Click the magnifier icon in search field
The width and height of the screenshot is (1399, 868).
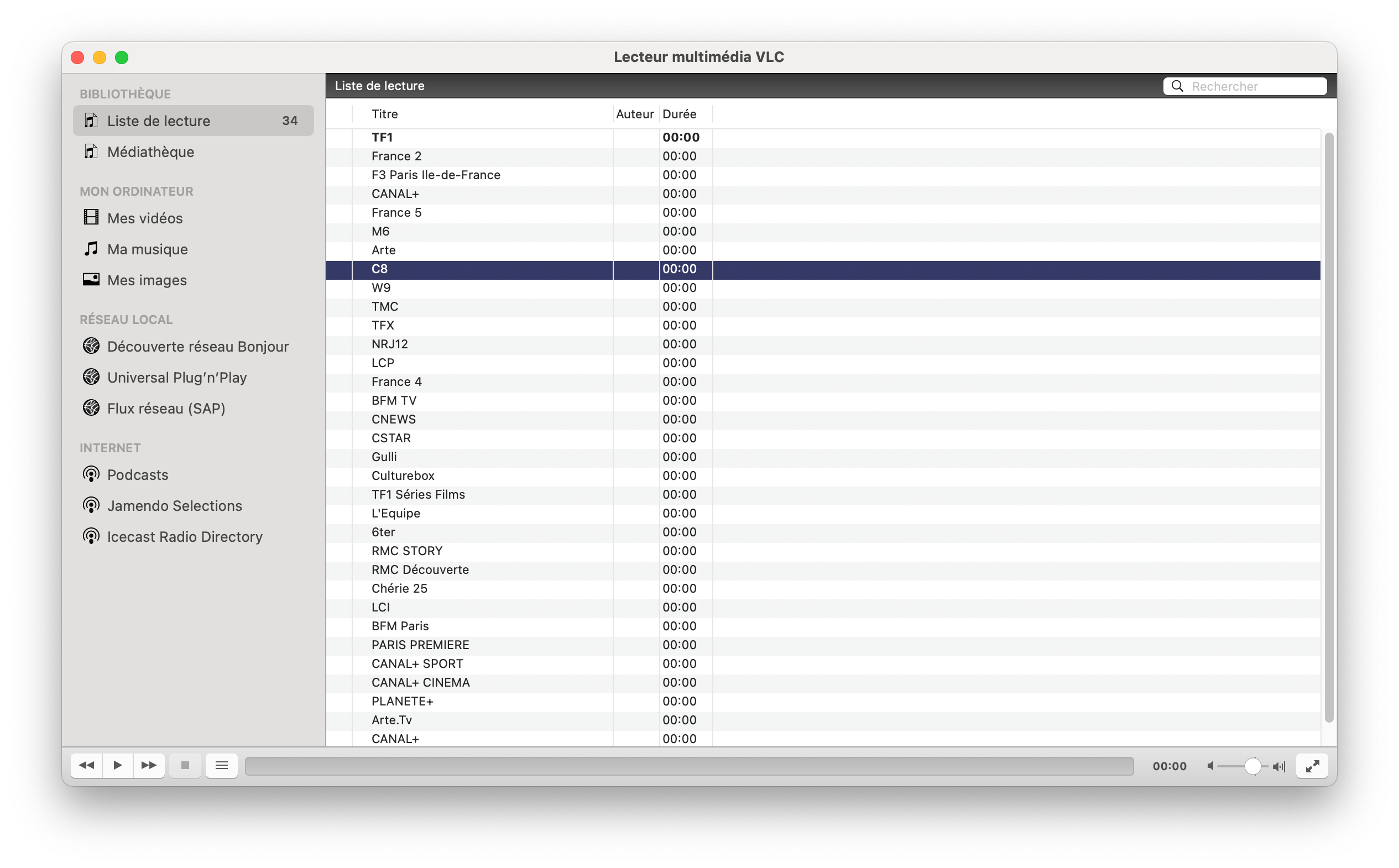[1177, 86]
